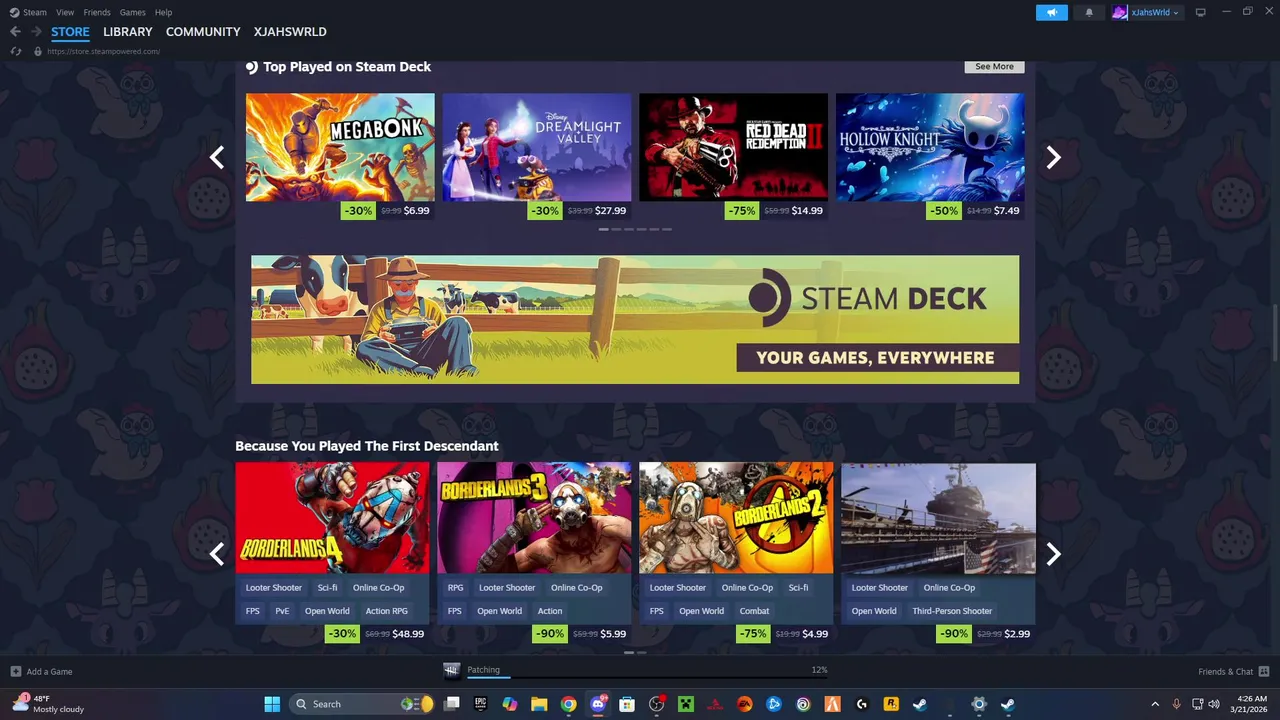1280x720 pixels.
Task: Open the announcements megaphone button
Action: (1051, 12)
